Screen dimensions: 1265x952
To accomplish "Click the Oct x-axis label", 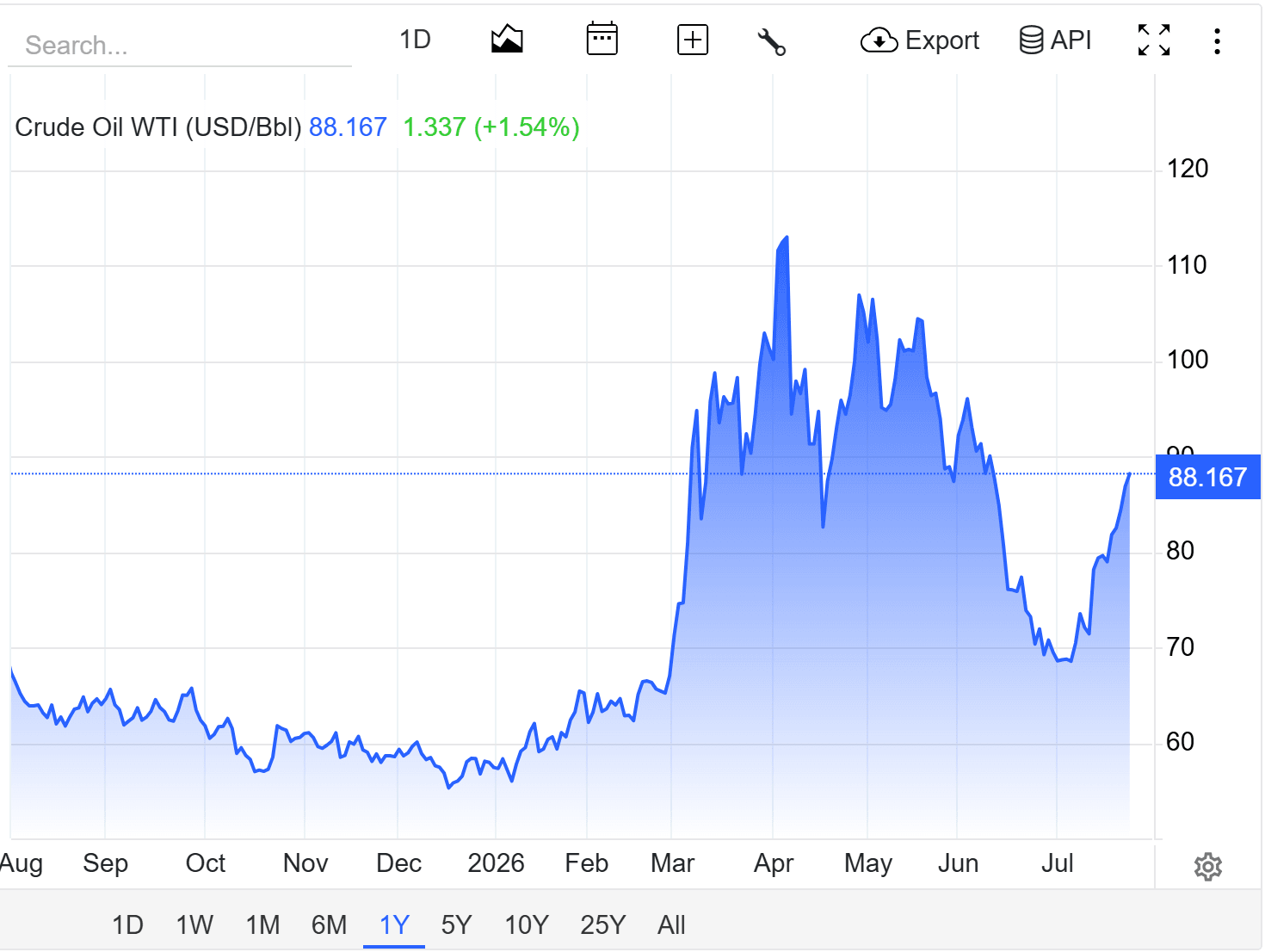I will coord(205,862).
